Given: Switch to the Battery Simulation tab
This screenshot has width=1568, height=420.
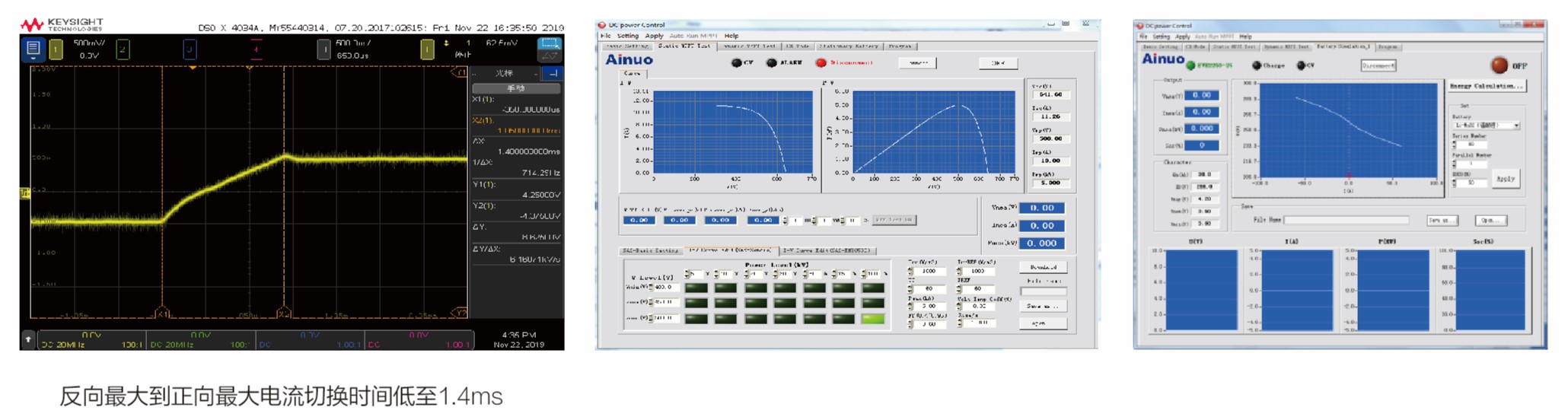Looking at the screenshot, I should pyautogui.click(x=1343, y=47).
